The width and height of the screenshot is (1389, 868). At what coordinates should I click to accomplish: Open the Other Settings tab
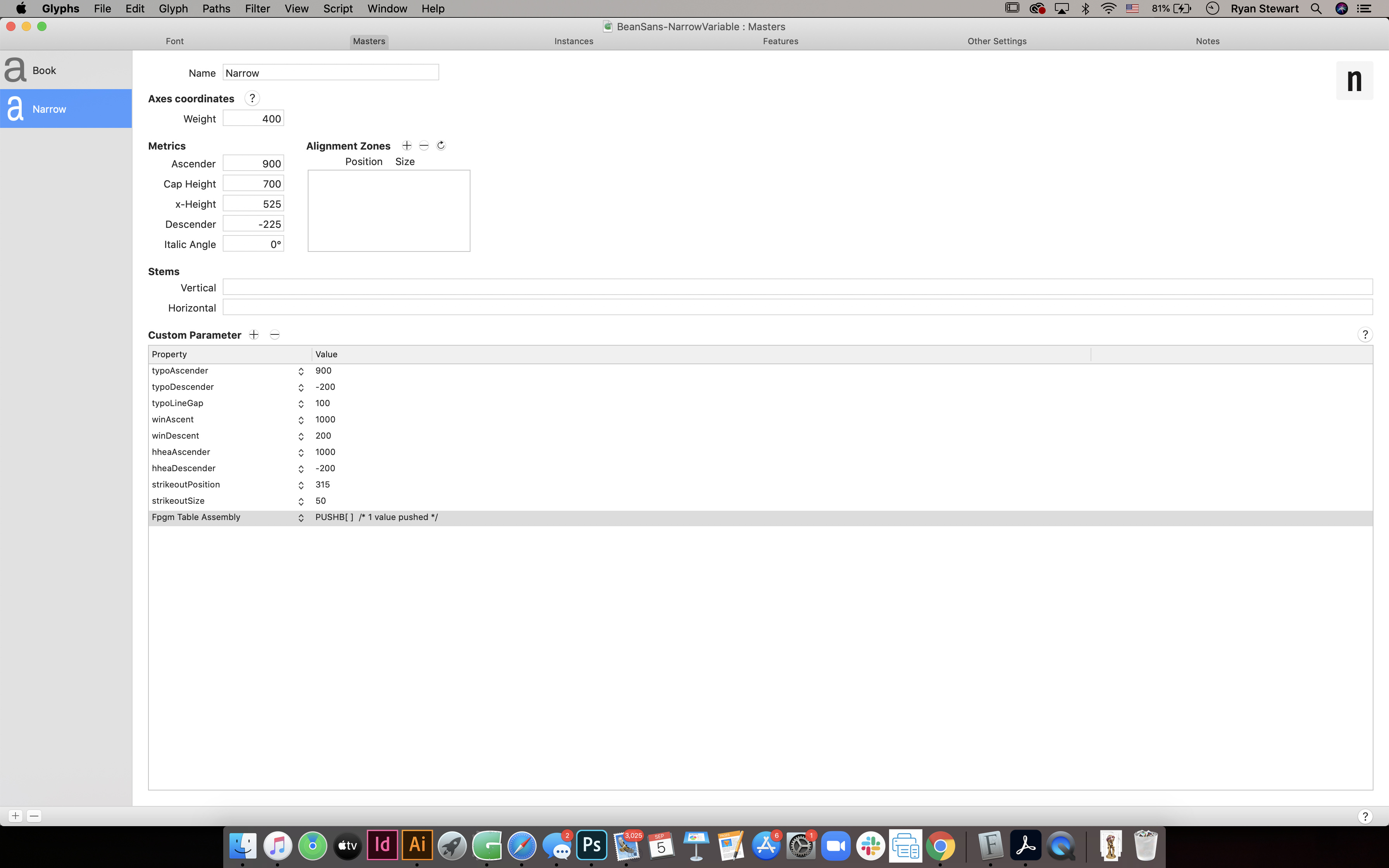(996, 41)
